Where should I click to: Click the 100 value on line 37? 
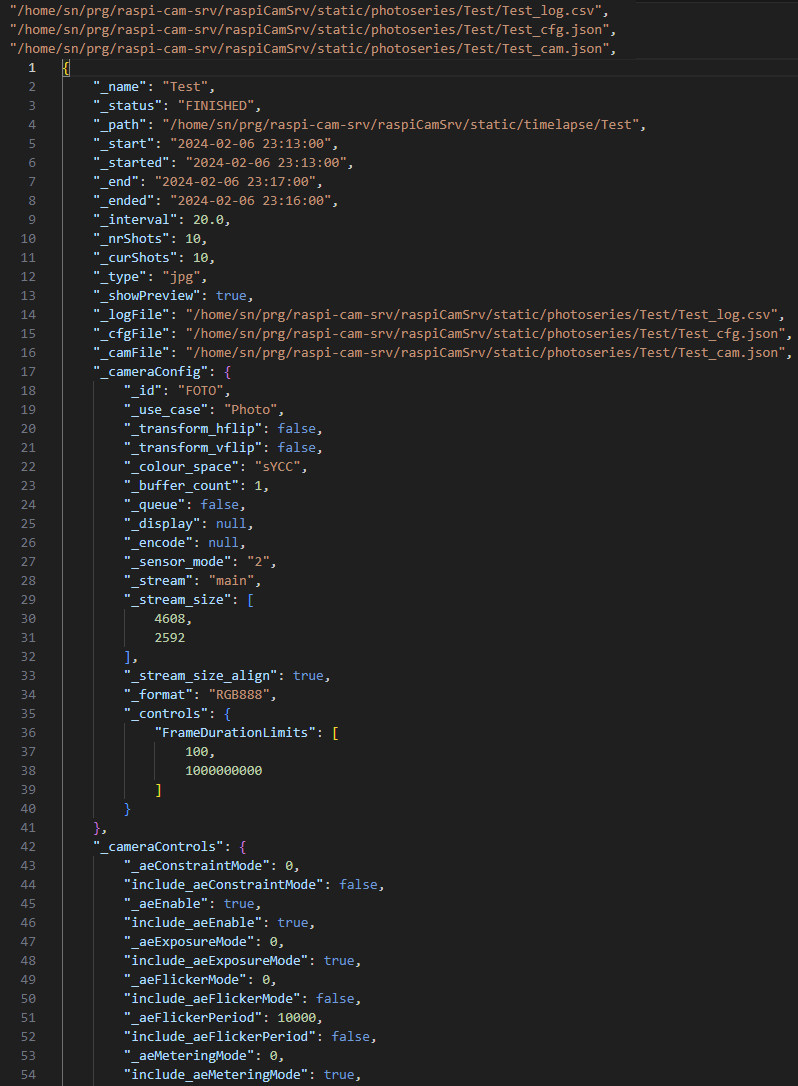pyautogui.click(x=197, y=751)
